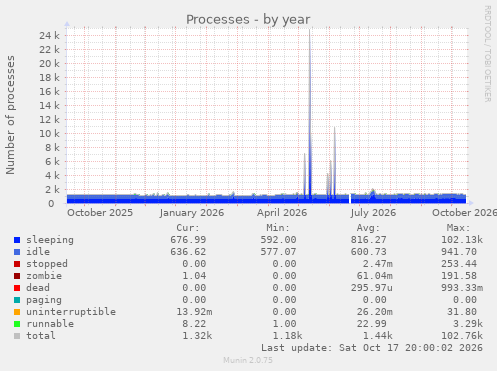This screenshot has width=497, height=371.
Task: Click the 'dead' legend label
Action: click(x=38, y=288)
